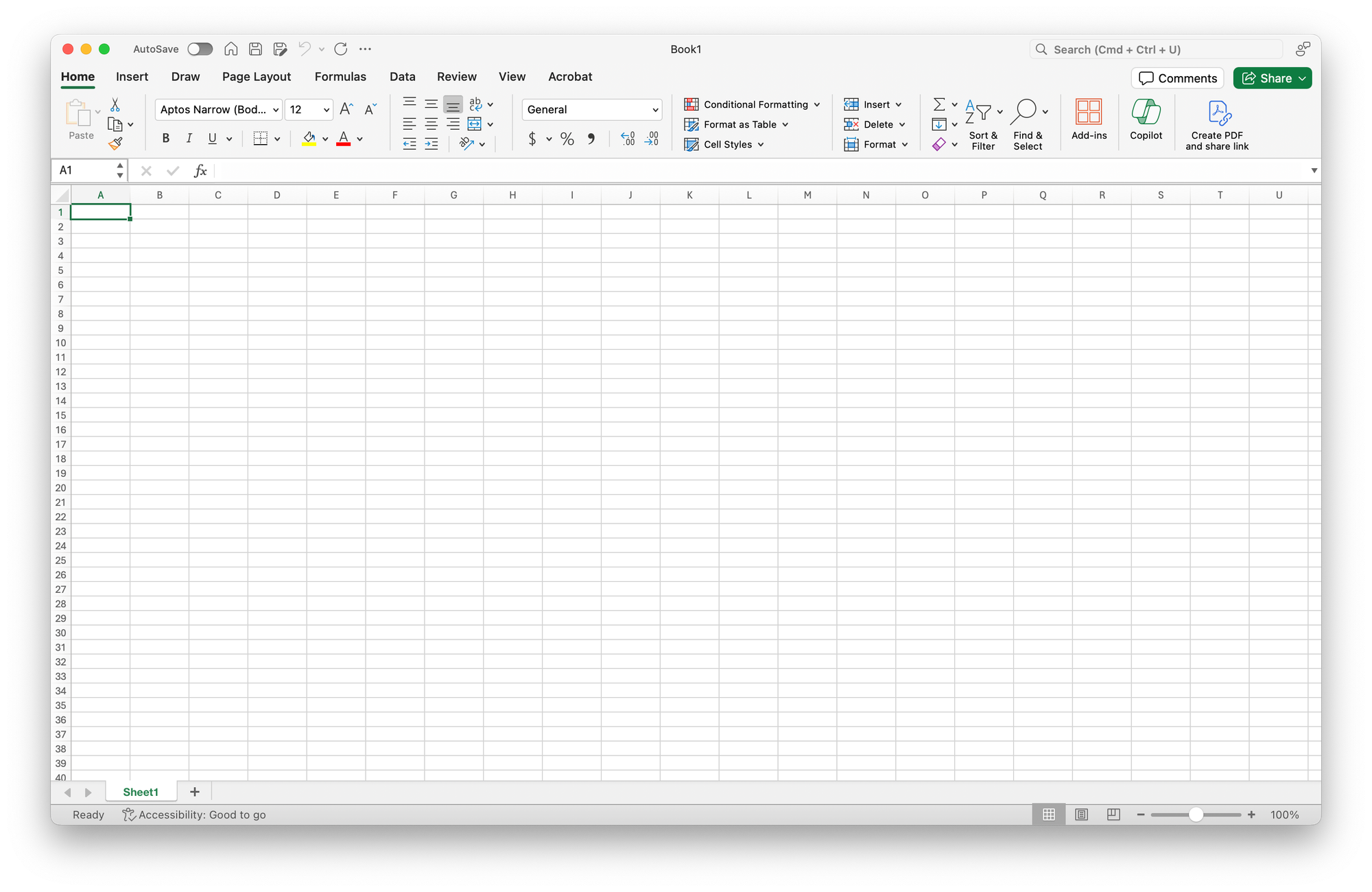Click the Merge & Center icon
The width and height of the screenshot is (1372, 892).
pos(475,124)
